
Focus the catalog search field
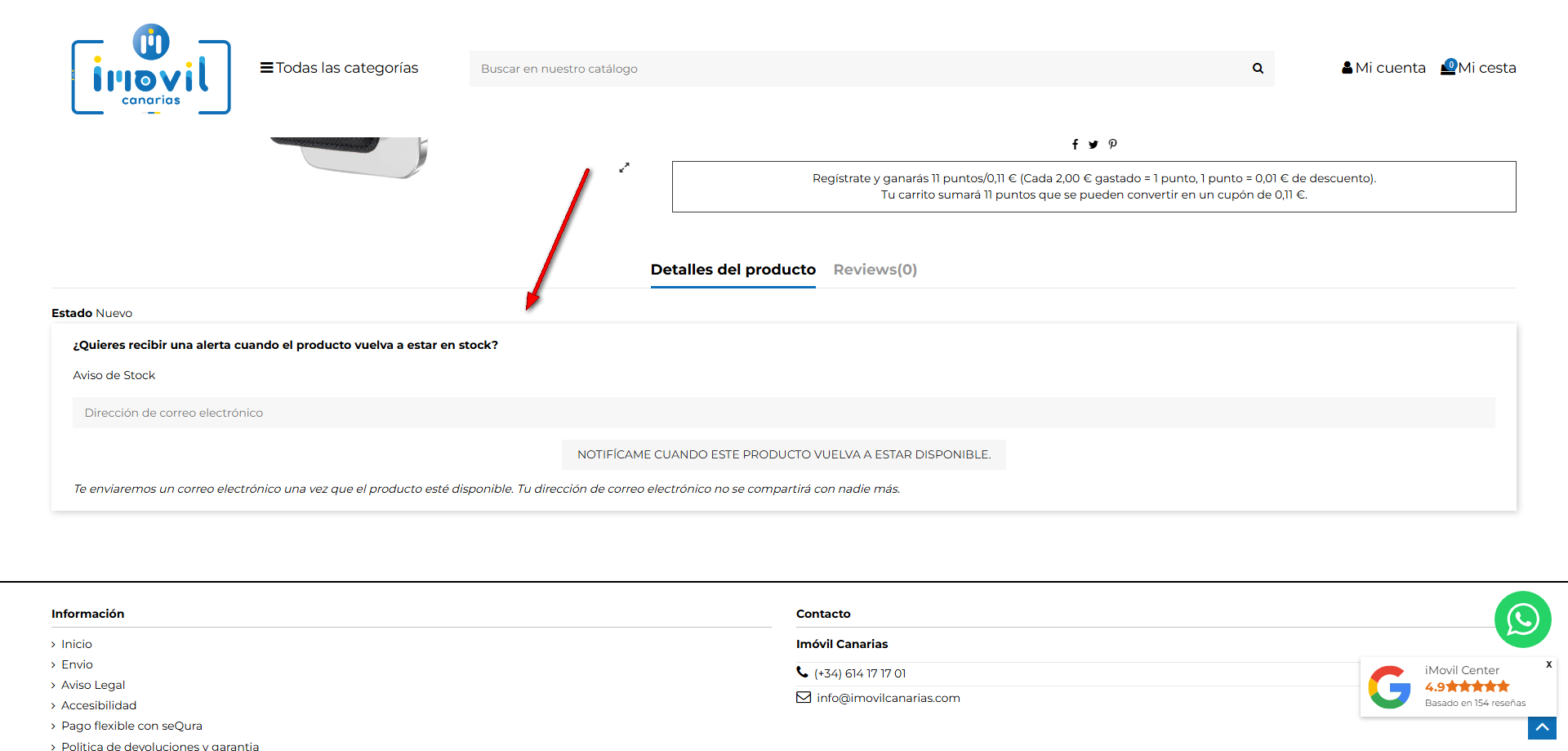(x=857, y=69)
